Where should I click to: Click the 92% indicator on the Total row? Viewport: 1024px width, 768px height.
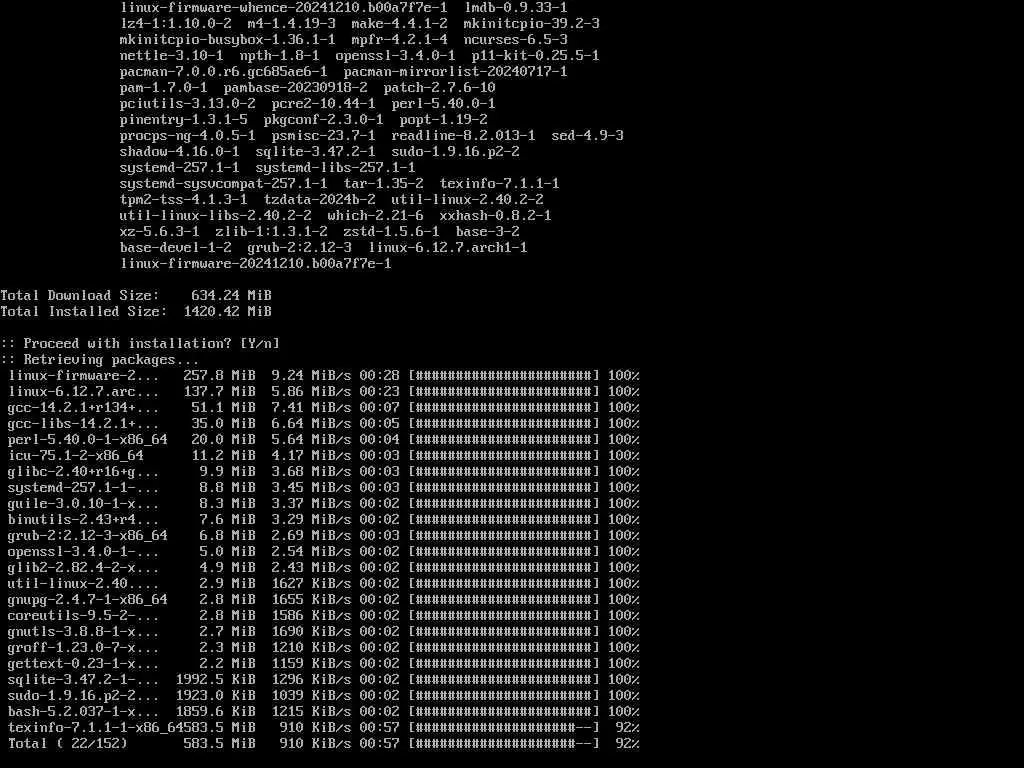[628, 743]
